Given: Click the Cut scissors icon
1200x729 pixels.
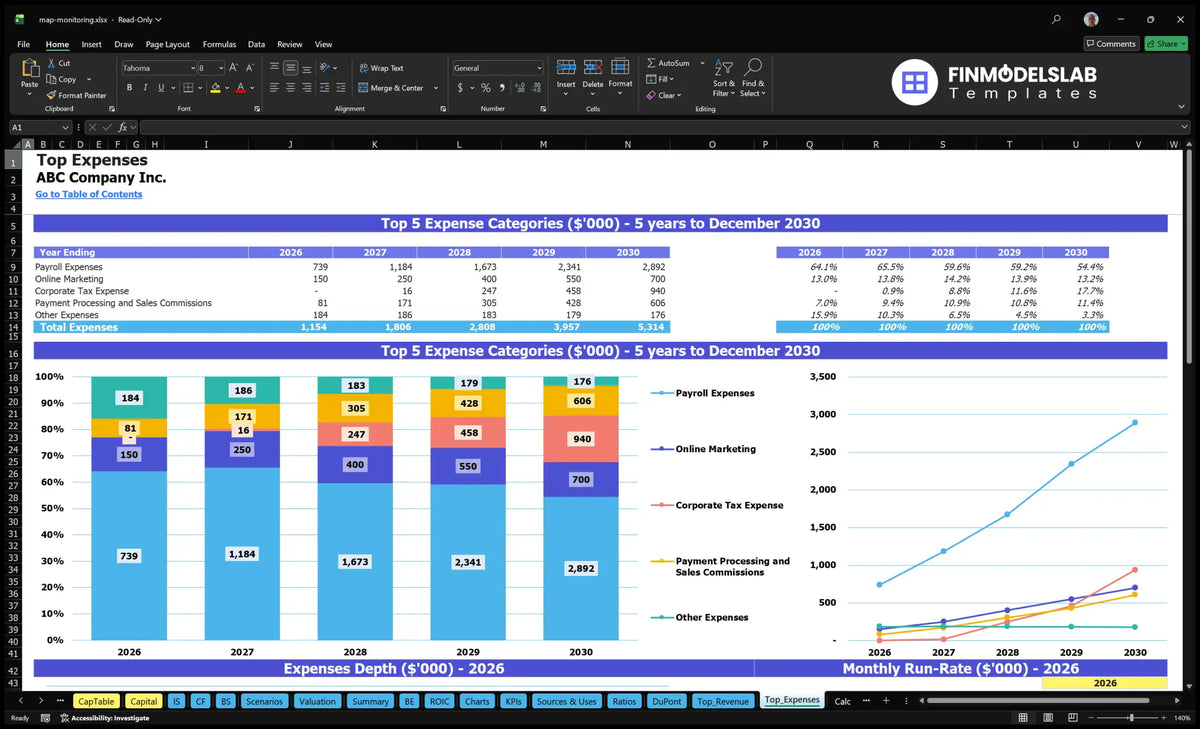Looking at the screenshot, I should click(50, 63).
